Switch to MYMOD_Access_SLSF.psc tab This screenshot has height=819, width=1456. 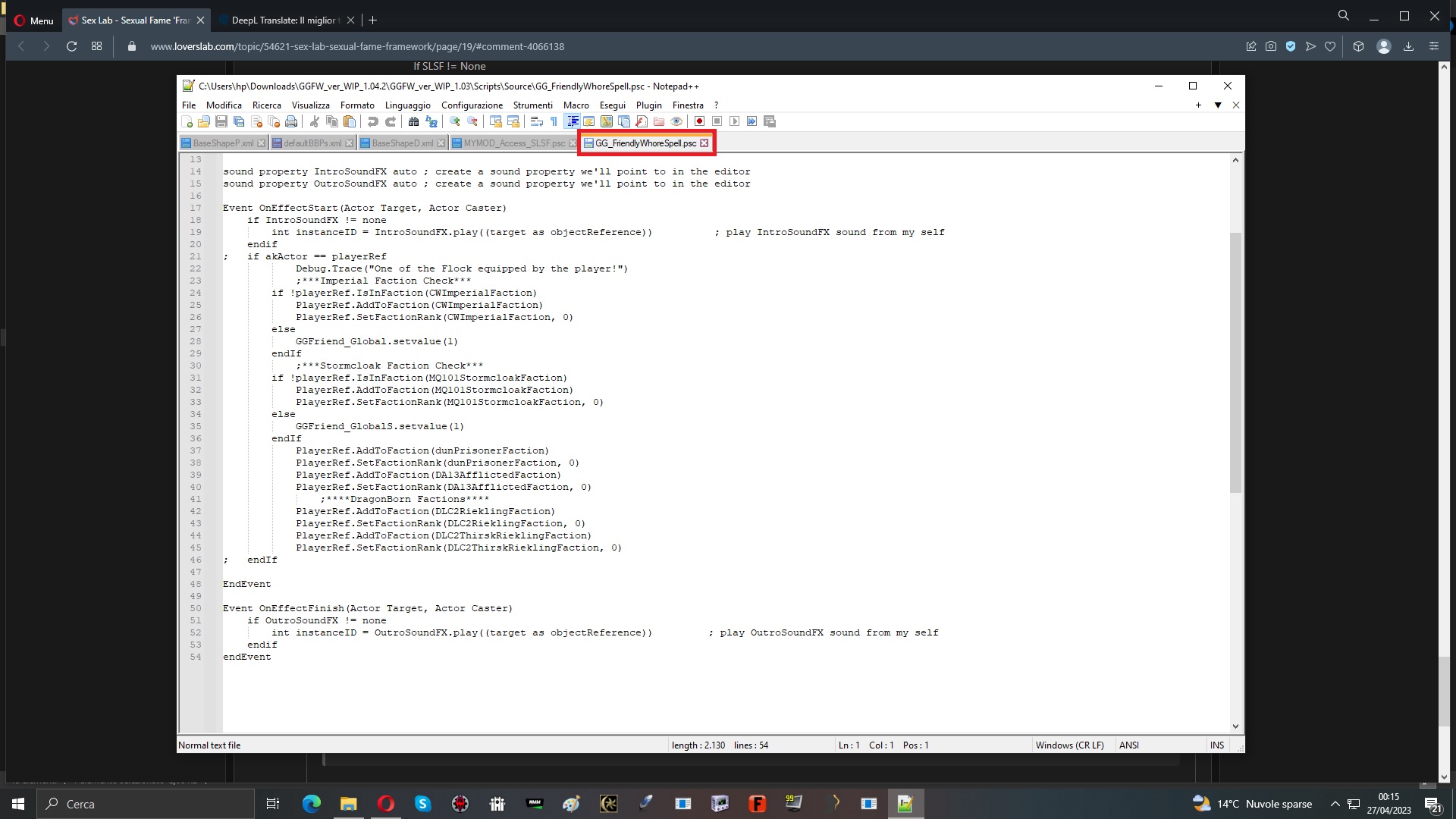click(x=513, y=143)
